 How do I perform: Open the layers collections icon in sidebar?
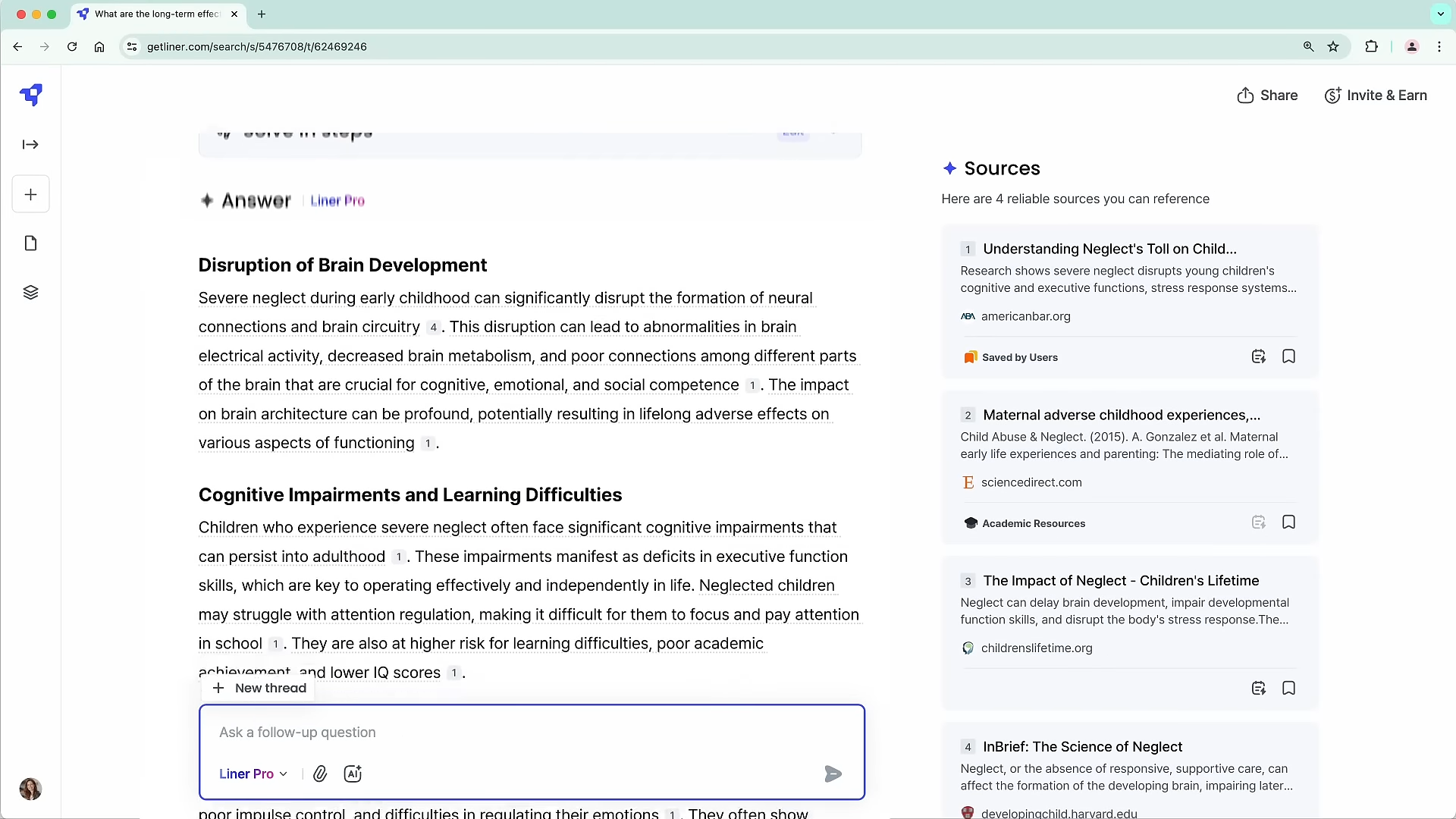(x=30, y=293)
